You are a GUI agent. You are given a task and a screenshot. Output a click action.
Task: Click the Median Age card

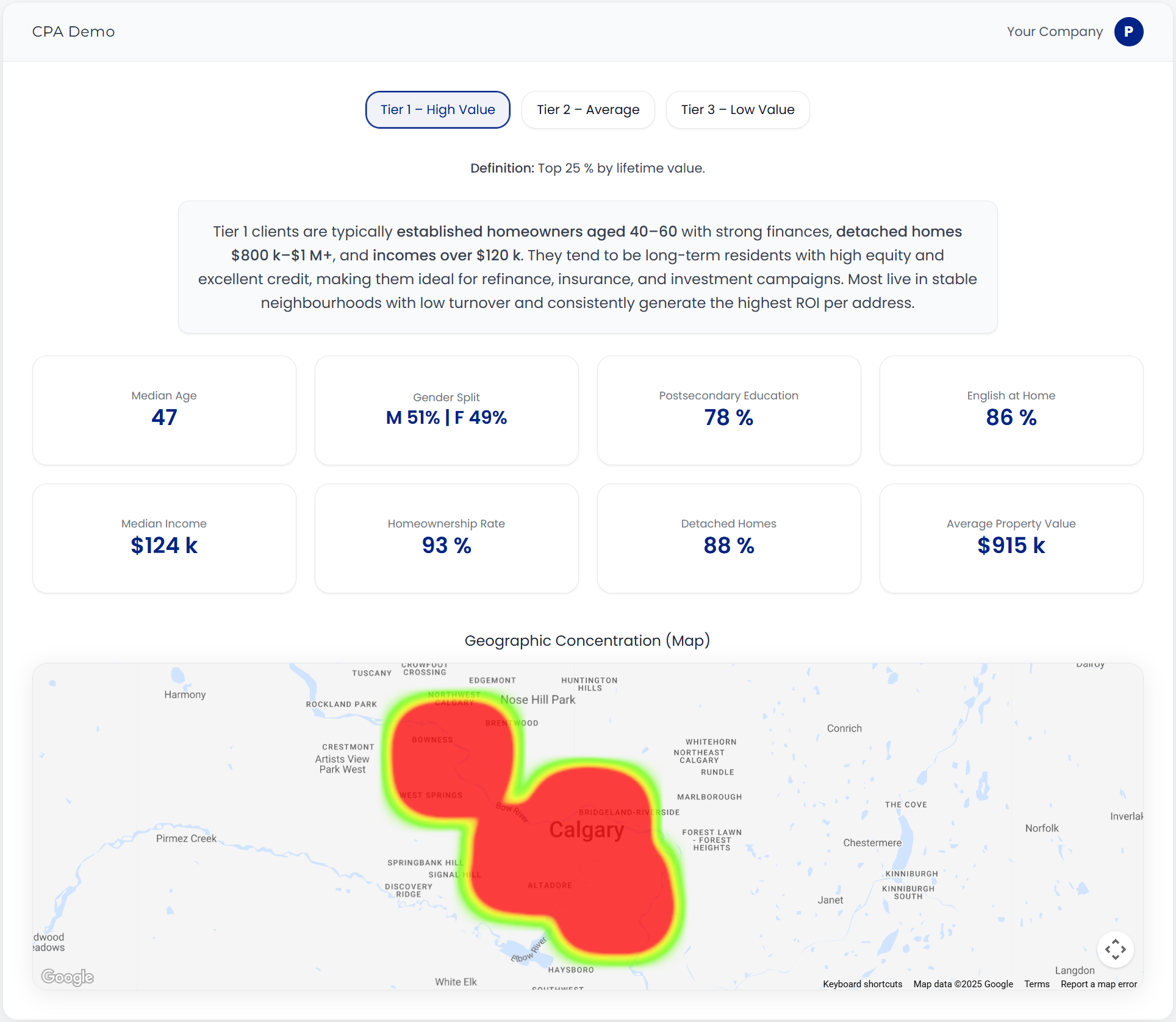click(x=164, y=410)
